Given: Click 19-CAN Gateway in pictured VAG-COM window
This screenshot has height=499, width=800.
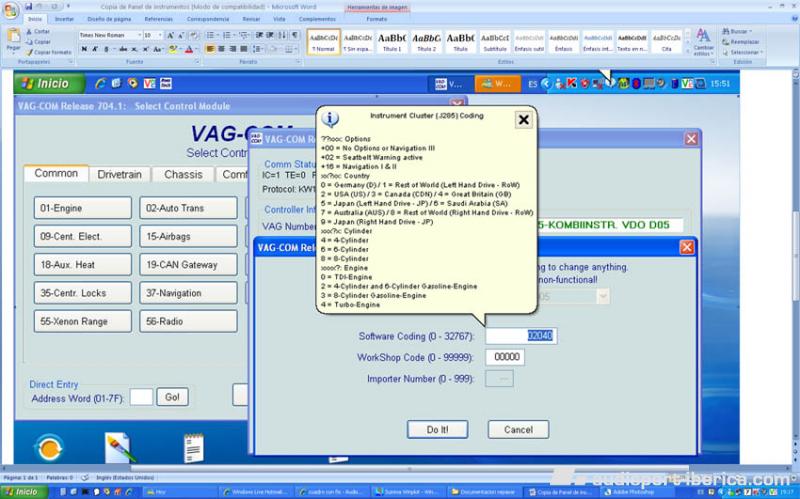Looking at the screenshot, I should coord(188,264).
